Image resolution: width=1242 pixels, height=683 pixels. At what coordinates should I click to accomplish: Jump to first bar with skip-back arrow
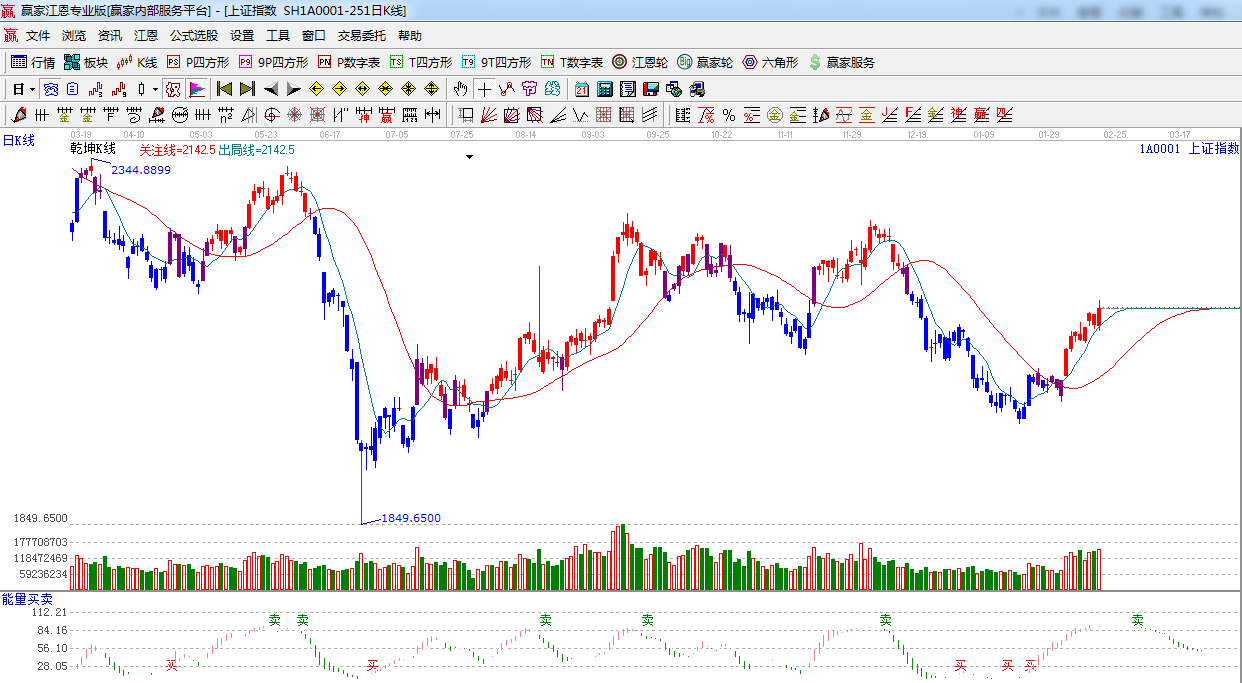(x=224, y=89)
